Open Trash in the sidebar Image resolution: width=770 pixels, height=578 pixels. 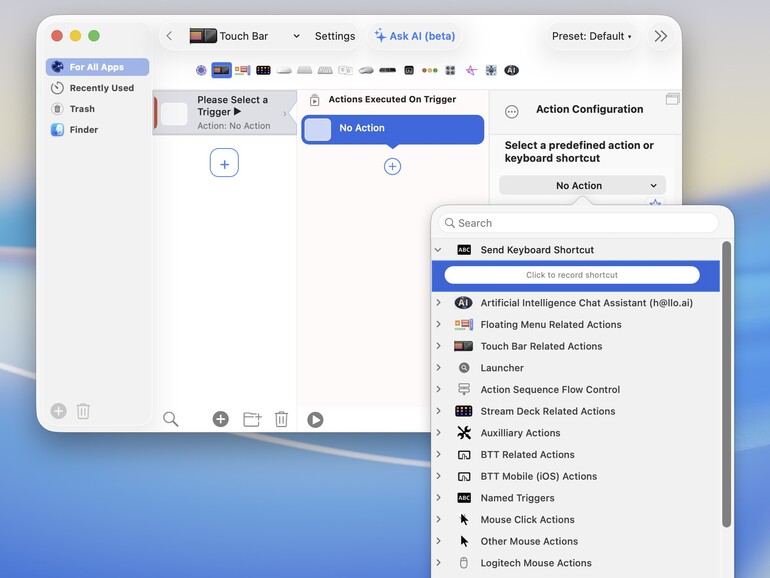coord(97,109)
